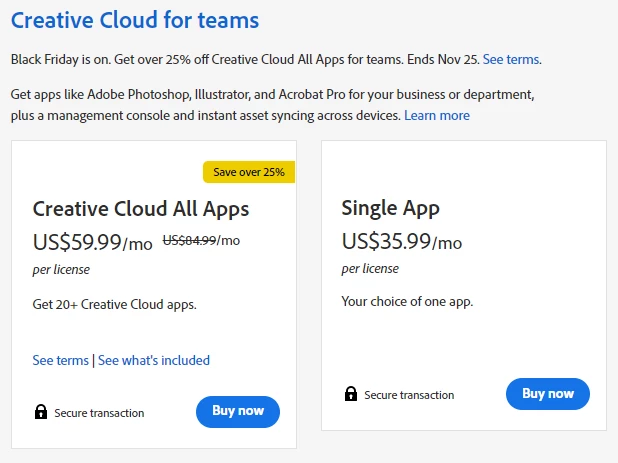Open See terms inside the All Apps card
The height and width of the screenshot is (463, 618).
click(61, 360)
